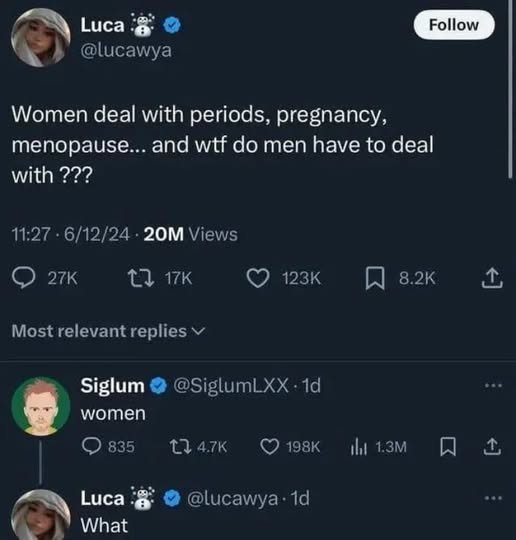Share the main tweet via upload icon
The image size is (516, 540).
(x=492, y=278)
